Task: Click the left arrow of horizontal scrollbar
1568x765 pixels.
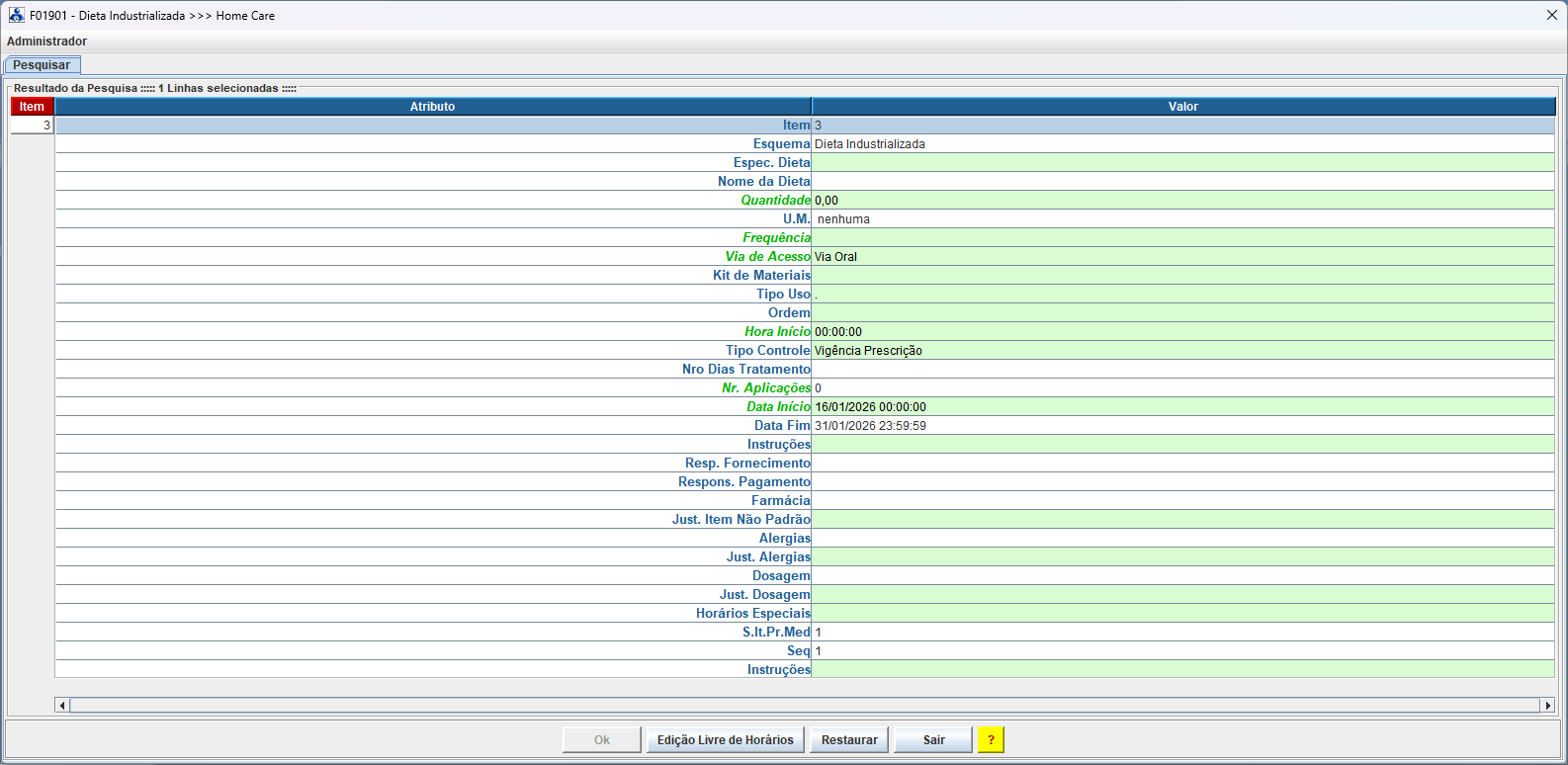Action: pos(62,705)
